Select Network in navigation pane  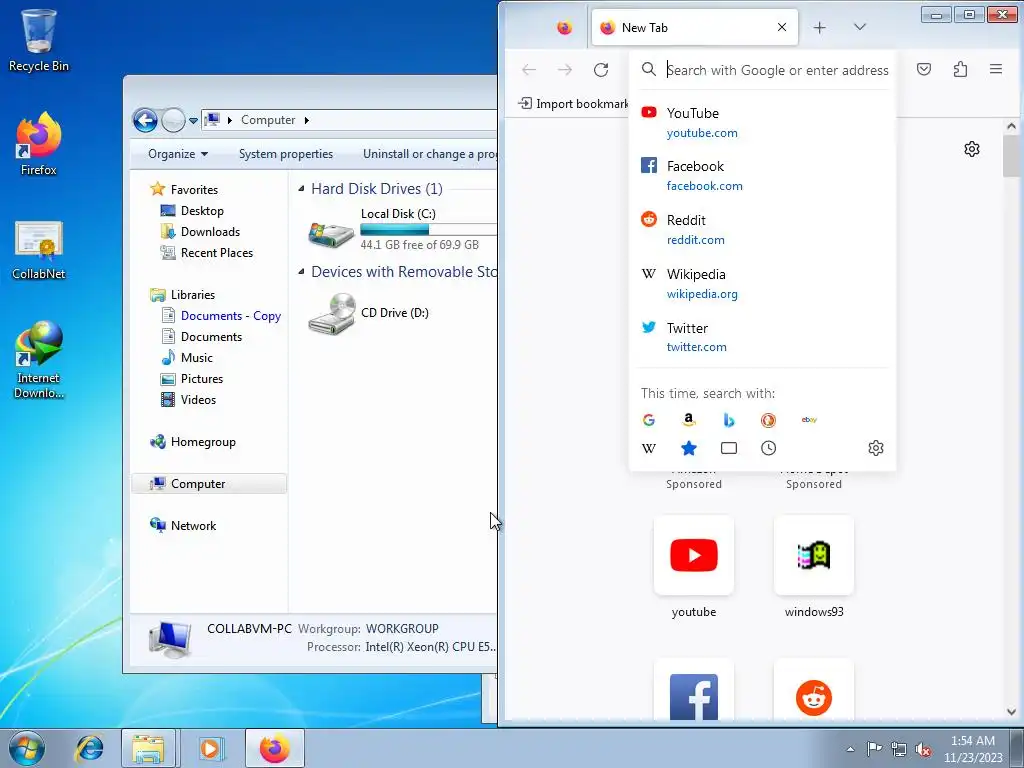(193, 526)
